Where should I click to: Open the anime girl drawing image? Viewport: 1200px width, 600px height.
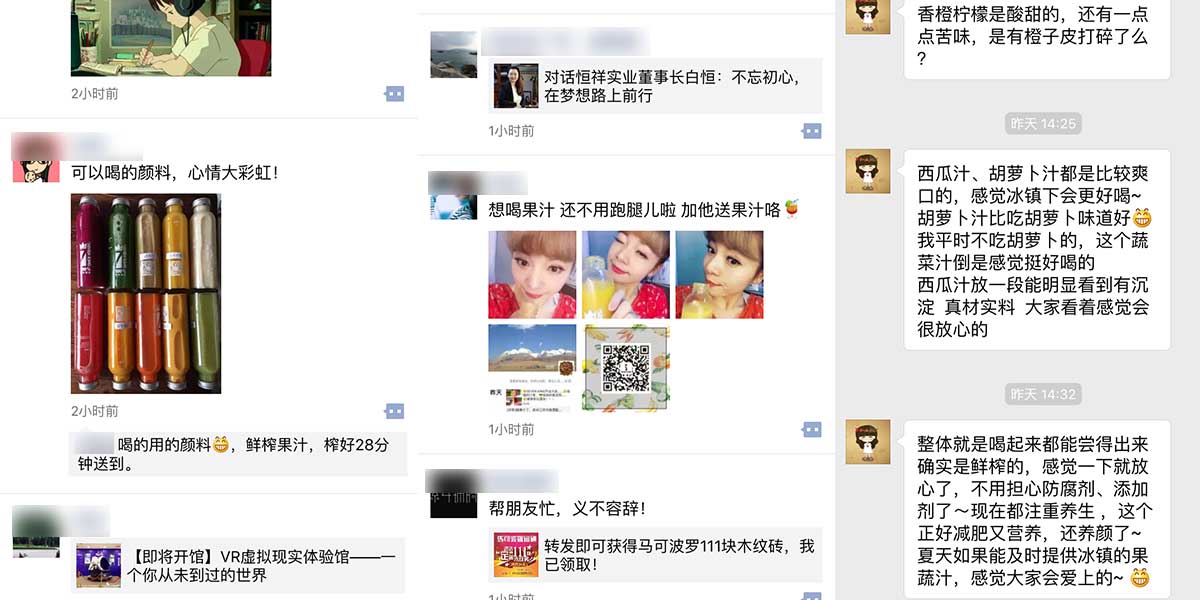171,38
